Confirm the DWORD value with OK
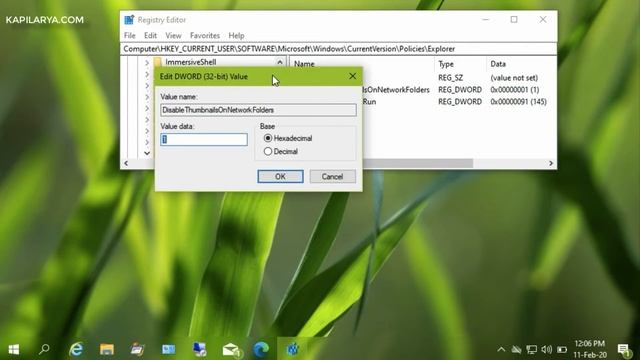Screen dimensions: 640x360 pos(280,176)
